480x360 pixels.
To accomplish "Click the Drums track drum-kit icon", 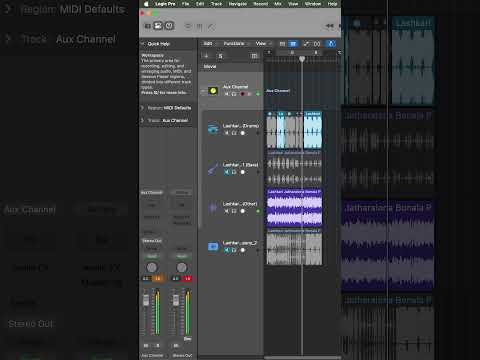I will click(x=213, y=129).
